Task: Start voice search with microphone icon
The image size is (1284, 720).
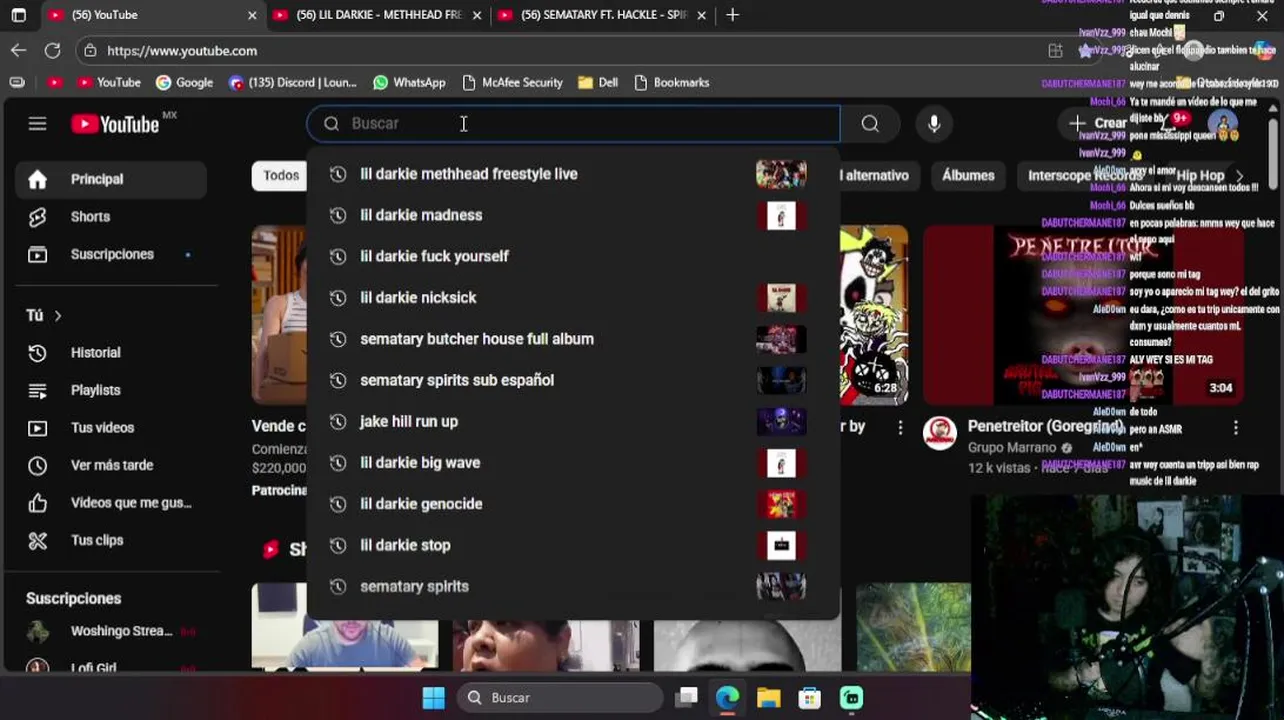Action: click(x=934, y=124)
